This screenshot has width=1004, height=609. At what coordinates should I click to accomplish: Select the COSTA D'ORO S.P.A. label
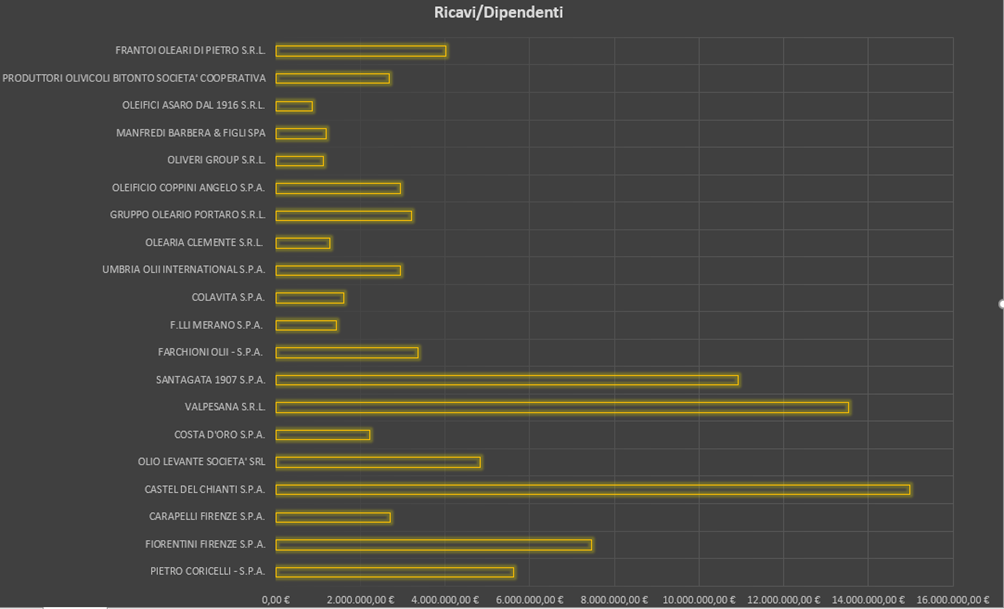pyautogui.click(x=220, y=434)
